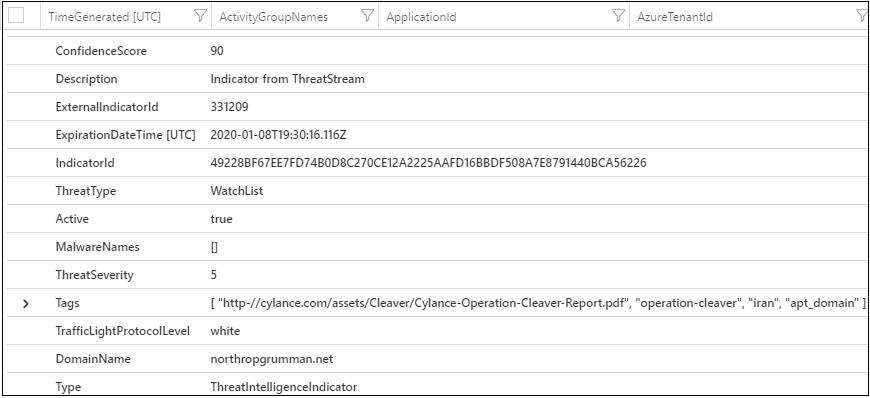Select the long IndicatorId hash value
The width and height of the screenshot is (870, 398).
(428, 163)
